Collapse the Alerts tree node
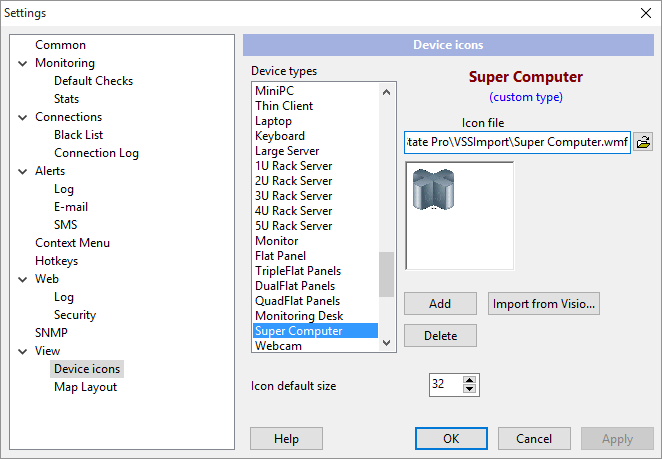Screen dimensions: 662x459 tap(22, 171)
